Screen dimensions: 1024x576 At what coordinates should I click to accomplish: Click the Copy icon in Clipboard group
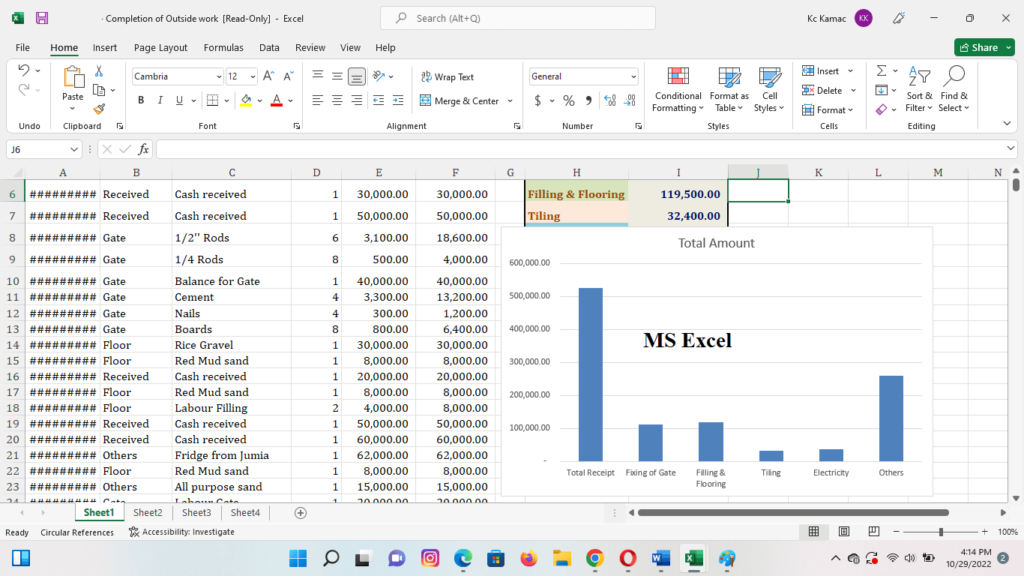[x=99, y=90]
